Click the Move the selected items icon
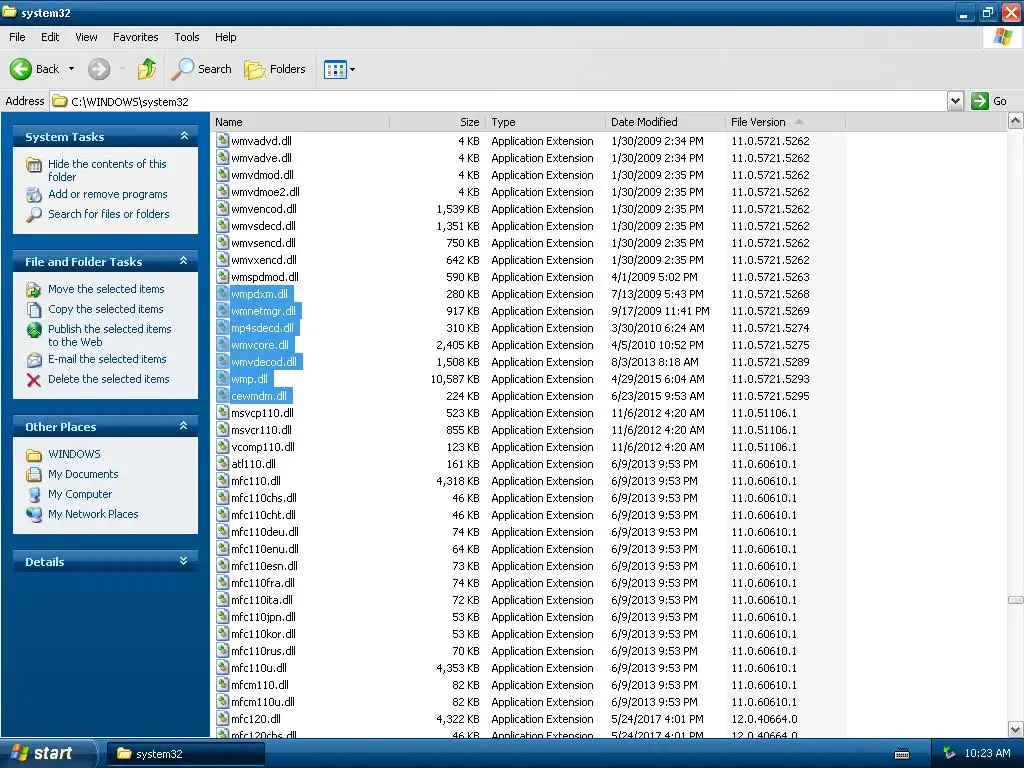This screenshot has height=768, width=1024. (x=34, y=289)
